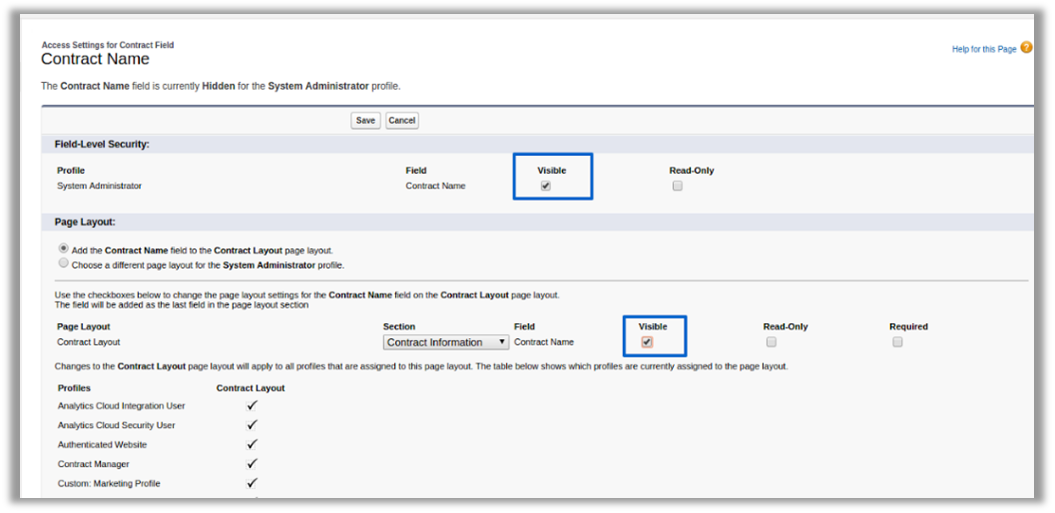The width and height of the screenshot is (1055, 513).
Task: Click the Page Layout section header
Action: tap(85, 222)
